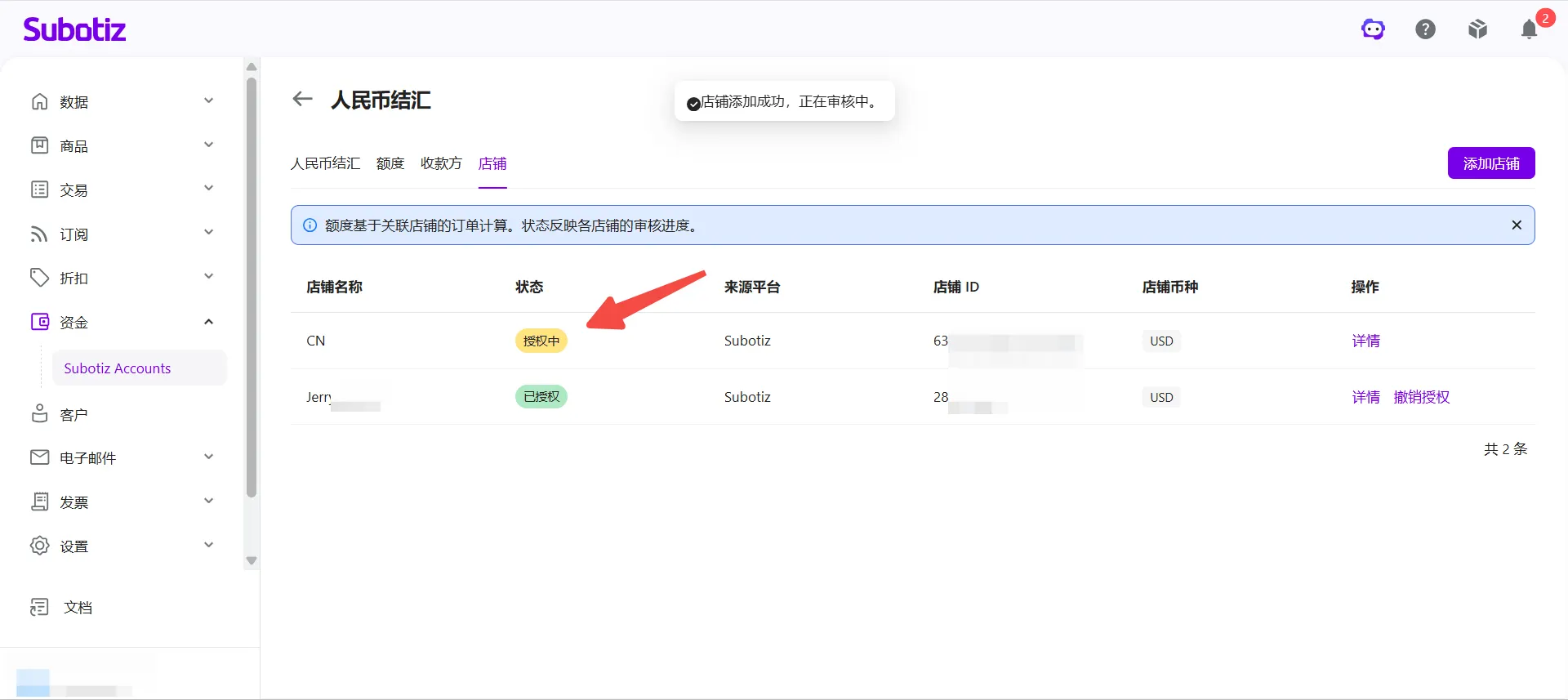Open 详情 for the CN store
Viewport: 1568px width, 700px height.
(1365, 341)
